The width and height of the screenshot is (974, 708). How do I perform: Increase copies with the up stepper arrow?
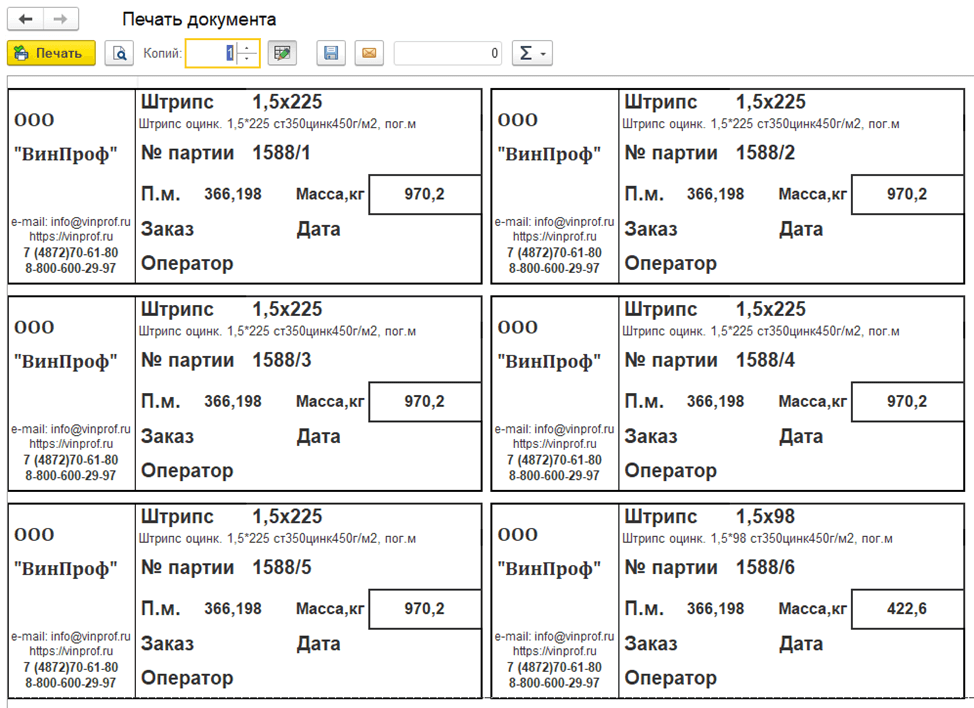click(x=247, y=47)
